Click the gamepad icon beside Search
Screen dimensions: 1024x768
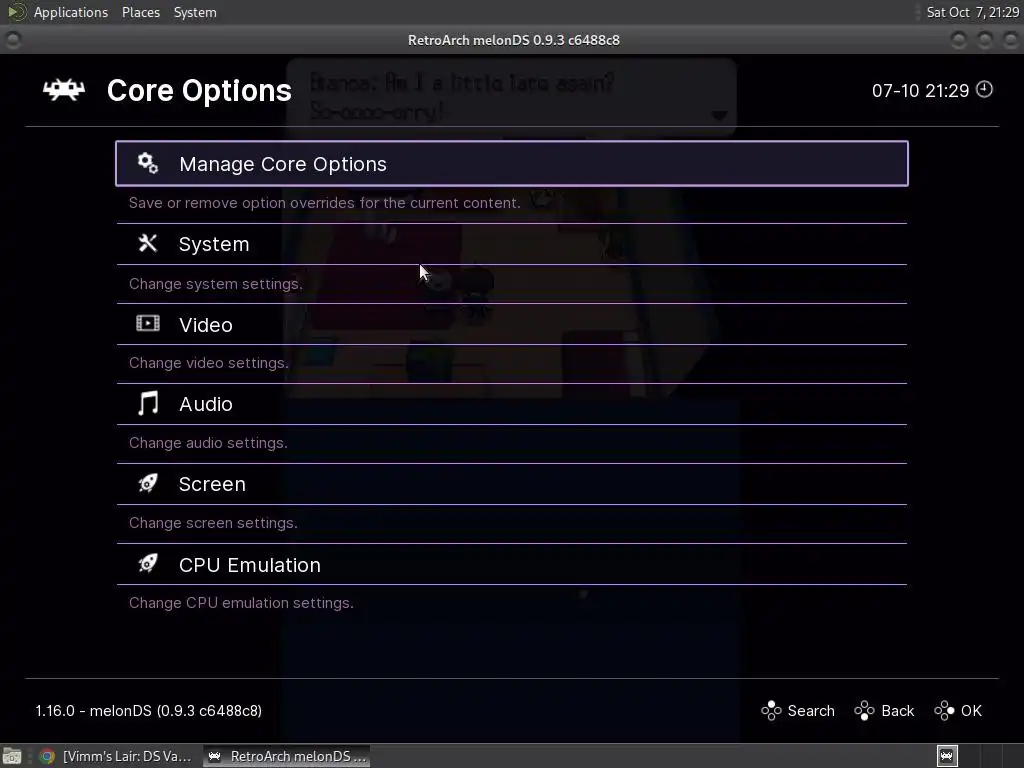click(x=771, y=711)
